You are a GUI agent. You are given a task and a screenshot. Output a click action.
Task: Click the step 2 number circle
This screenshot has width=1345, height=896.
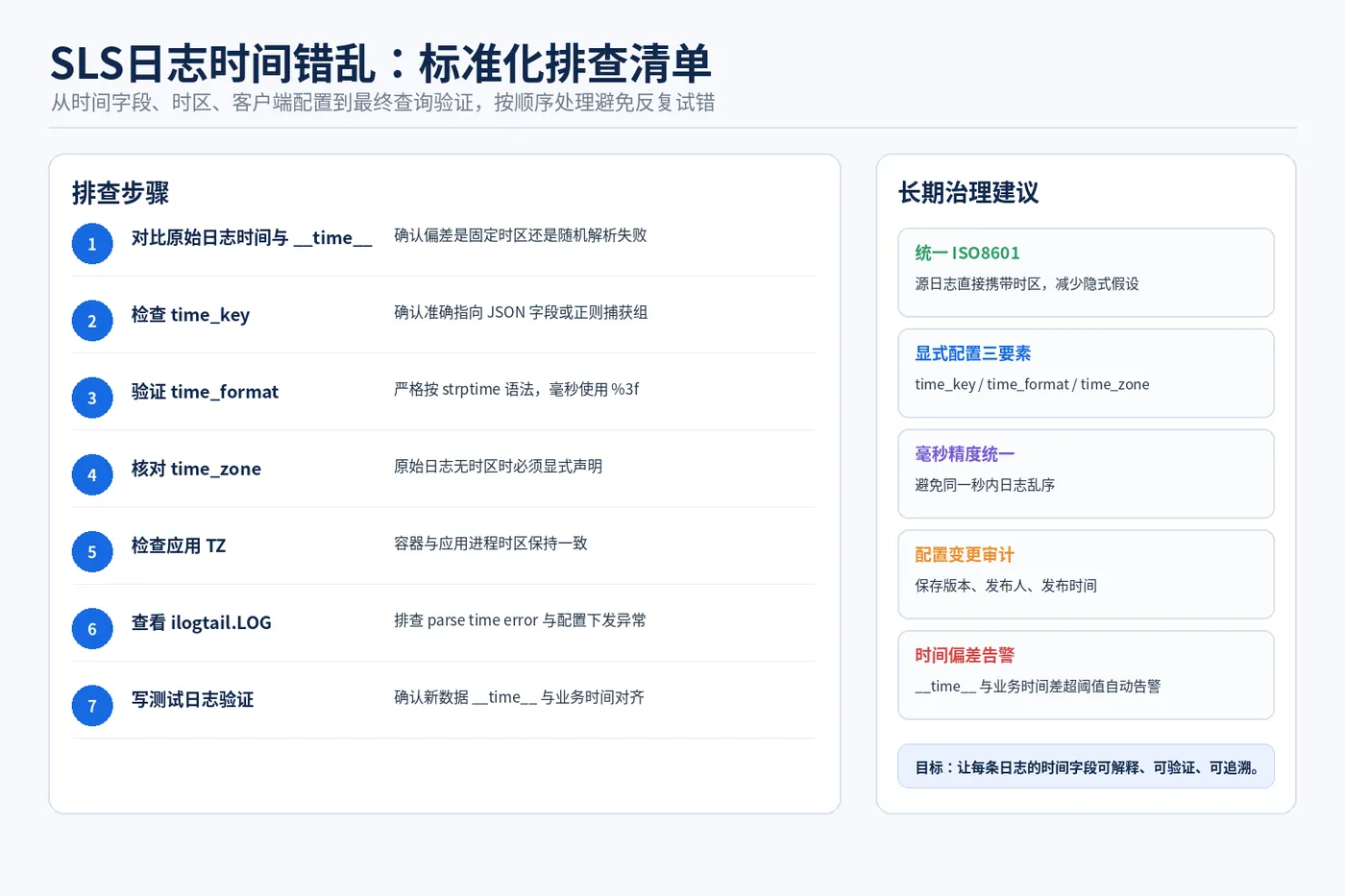tap(92, 321)
